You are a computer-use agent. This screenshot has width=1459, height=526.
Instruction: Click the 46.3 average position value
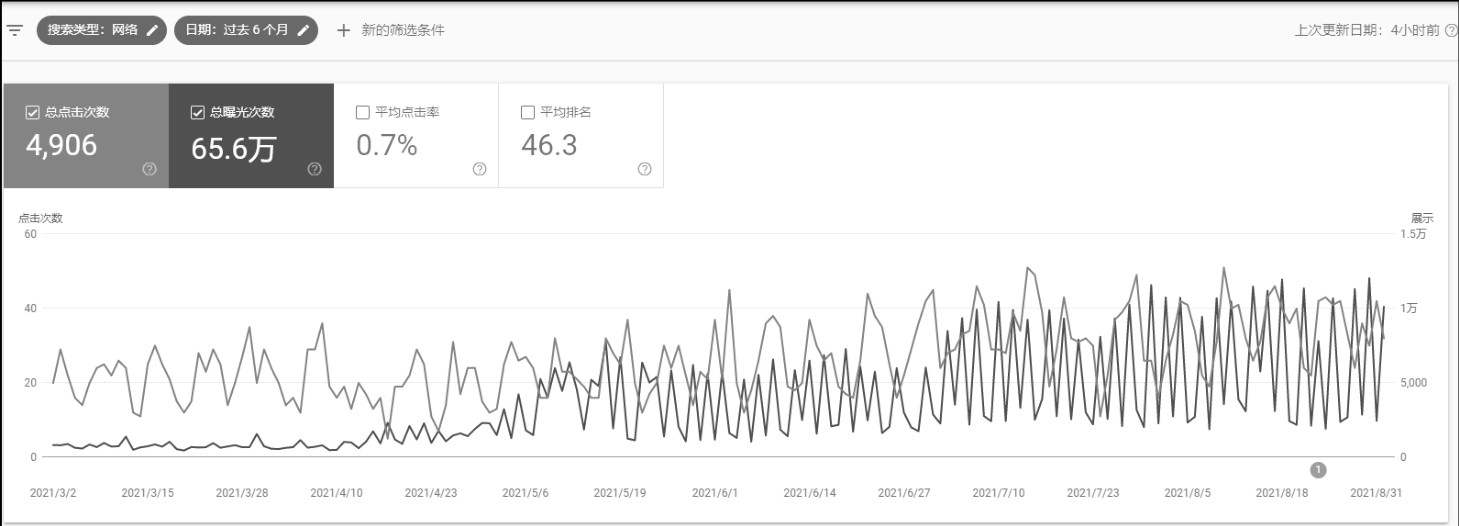click(549, 146)
